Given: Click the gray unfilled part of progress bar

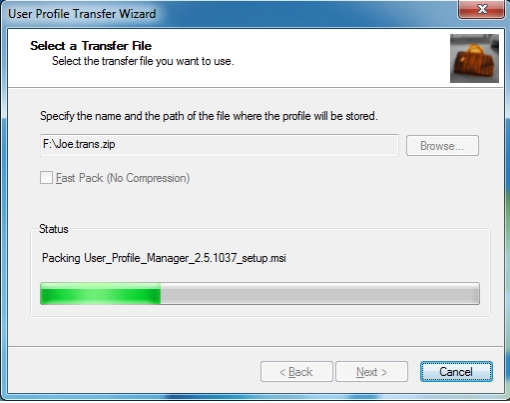Looking at the screenshot, I should [x=320, y=293].
